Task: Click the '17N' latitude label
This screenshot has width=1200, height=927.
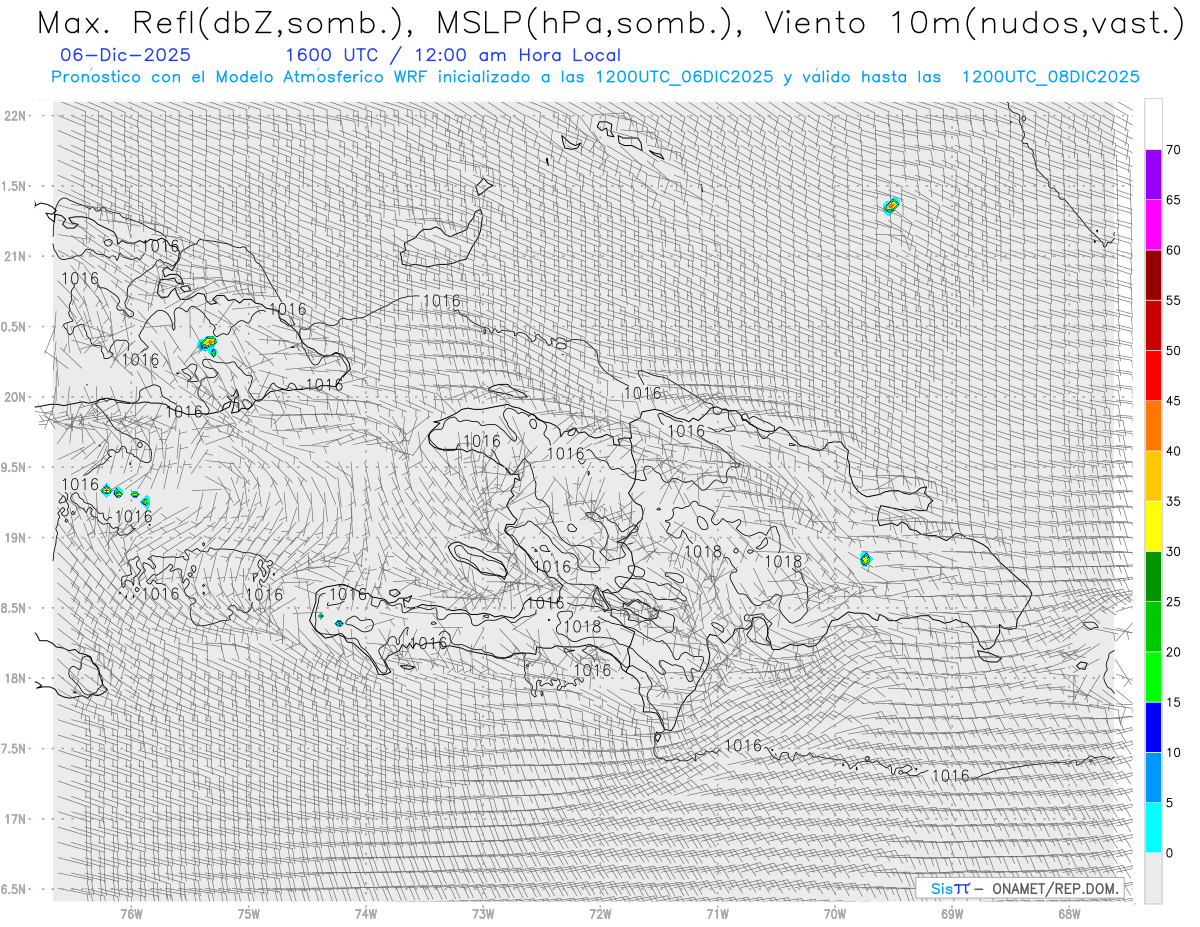Action: [x=14, y=819]
